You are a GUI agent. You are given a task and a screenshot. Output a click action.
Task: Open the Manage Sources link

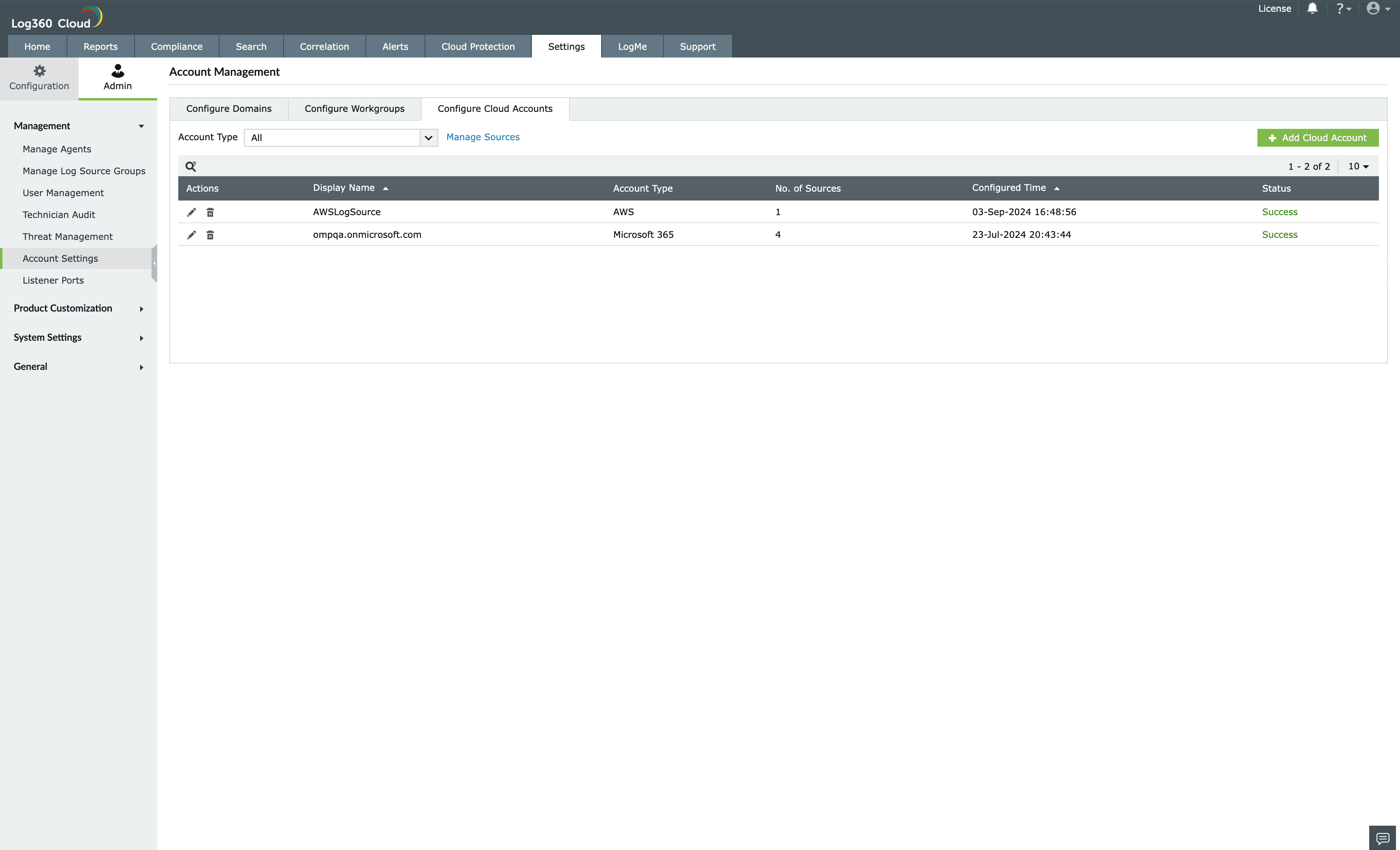click(482, 137)
